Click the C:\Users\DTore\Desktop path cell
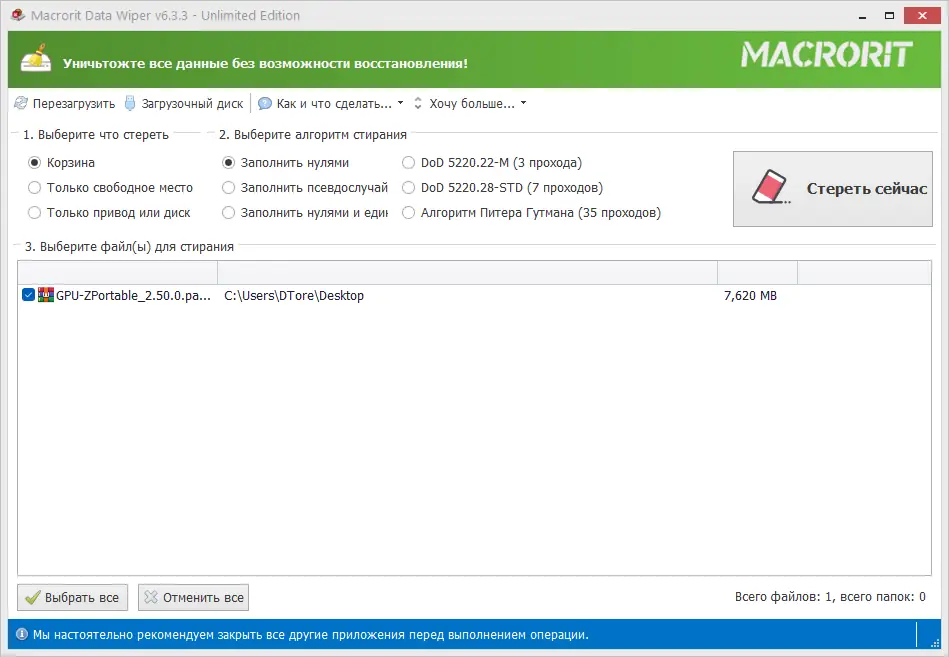 point(294,295)
